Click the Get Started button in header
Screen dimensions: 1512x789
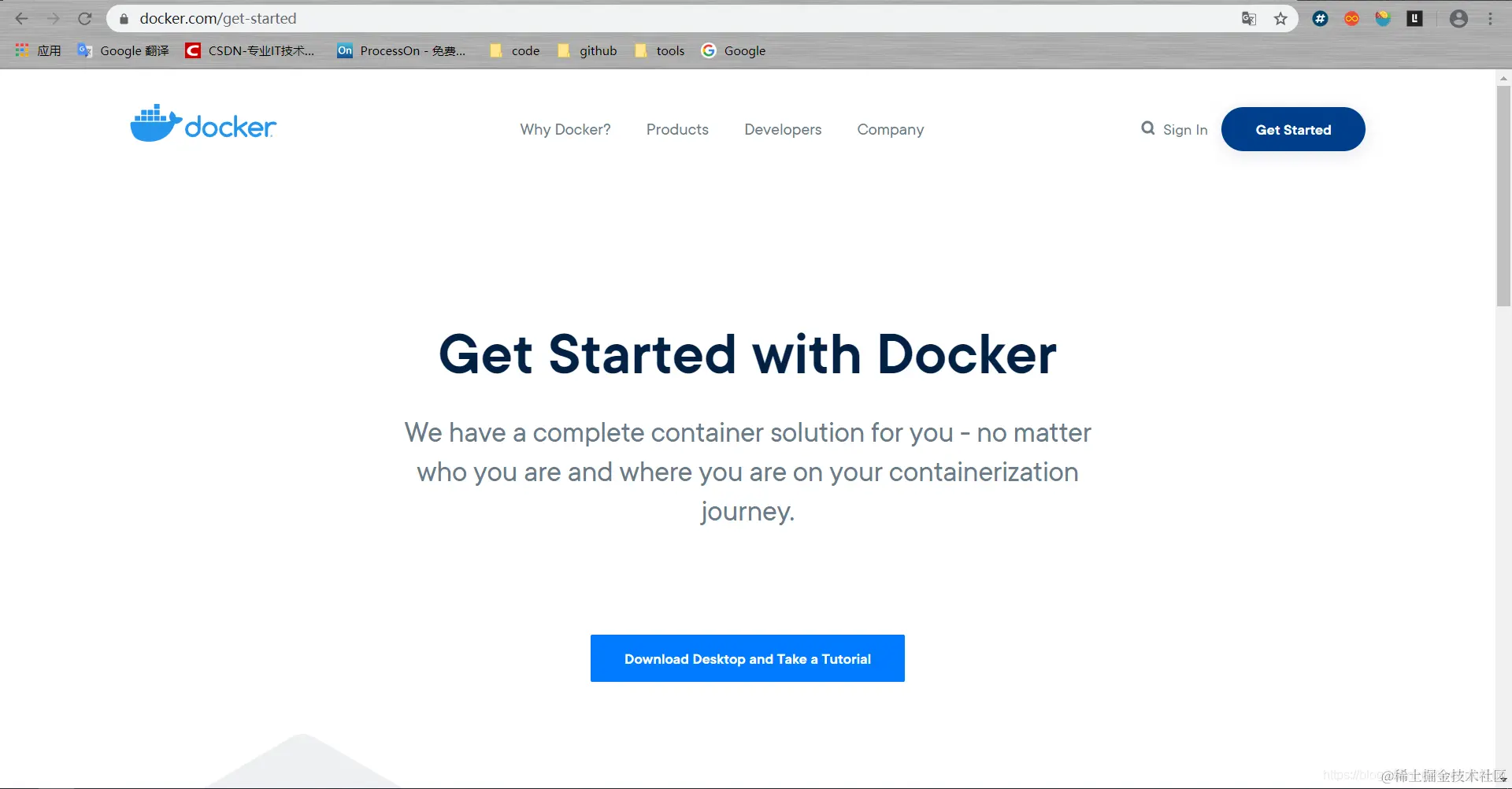1293,129
